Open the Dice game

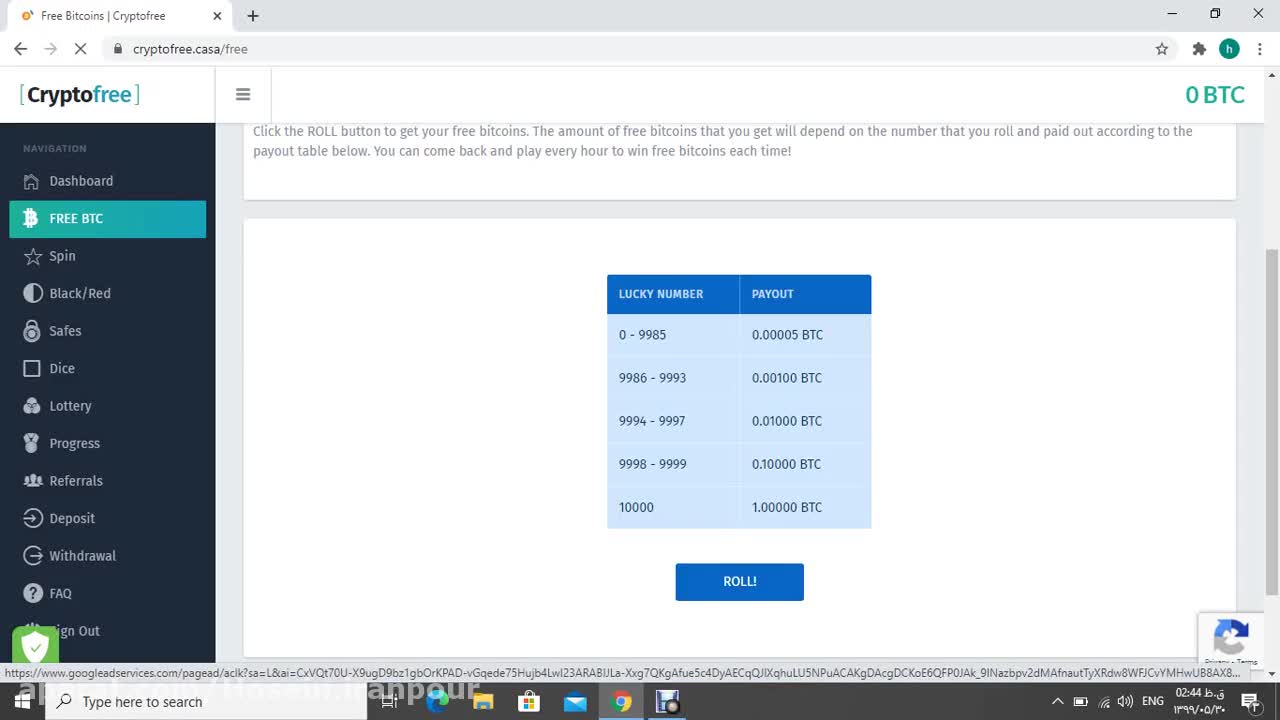pos(62,368)
